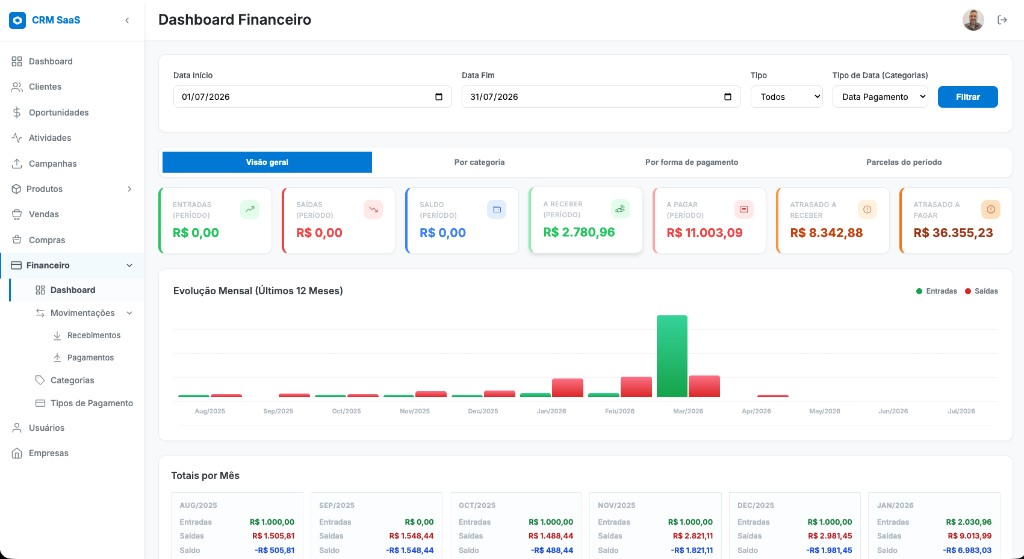
Task: Click the Dashboard Financeiro page title
Action: [234, 20]
